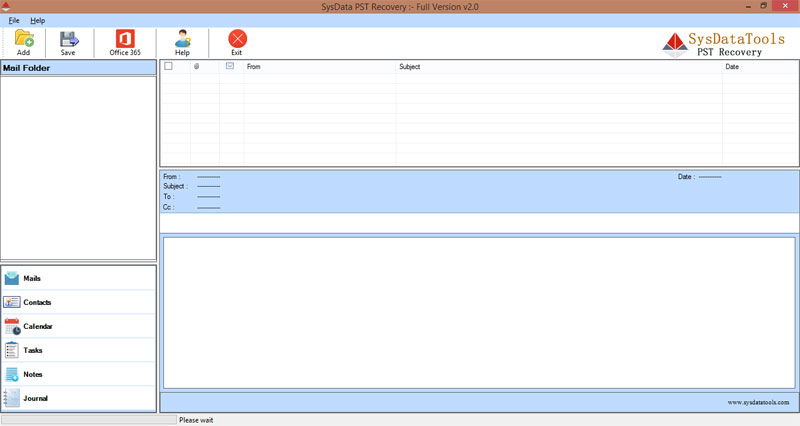
Task: Click the envelope icon column header
Action: [x=230, y=66]
